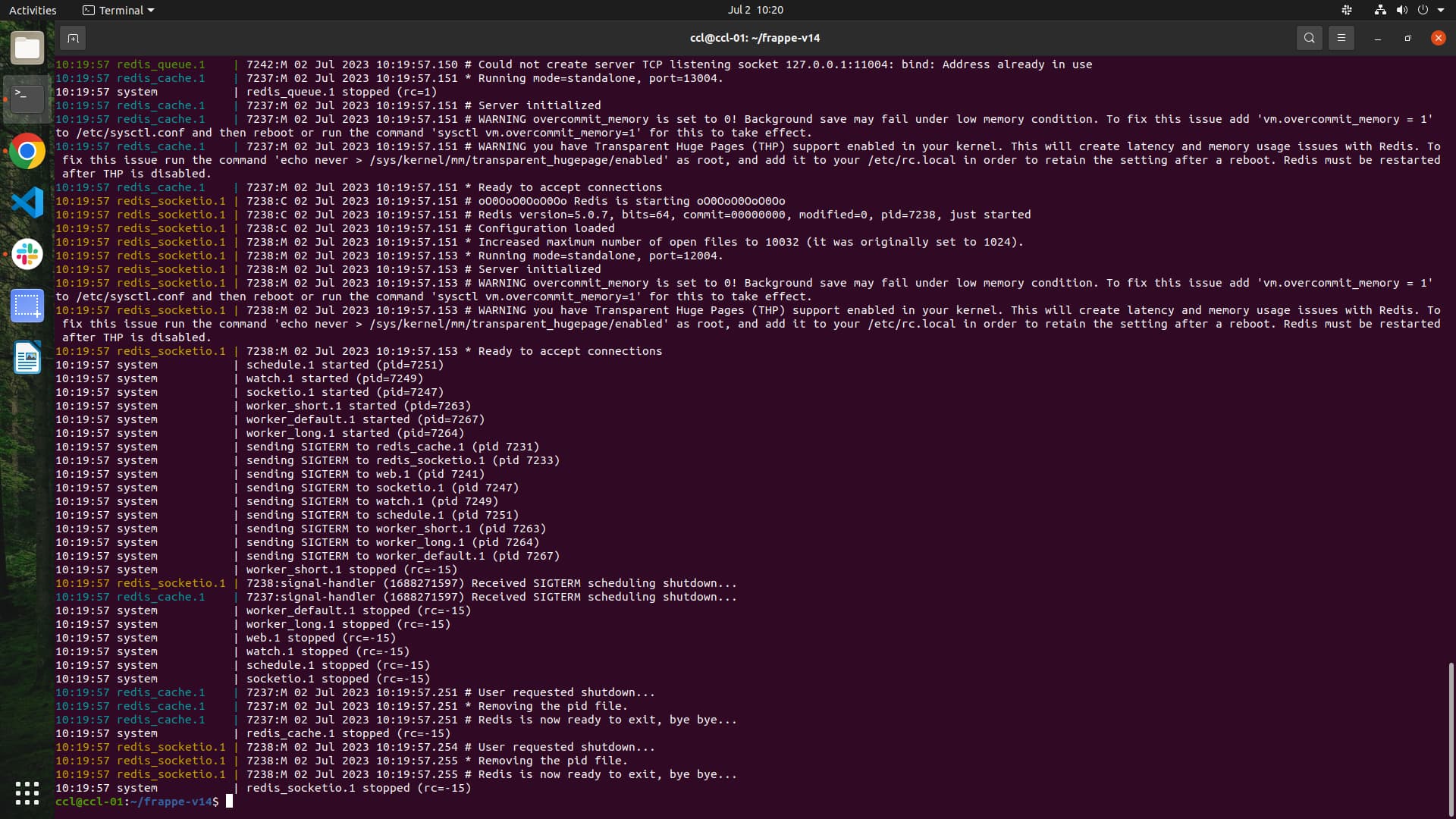Launch Google Chrome from the dock

click(x=27, y=151)
